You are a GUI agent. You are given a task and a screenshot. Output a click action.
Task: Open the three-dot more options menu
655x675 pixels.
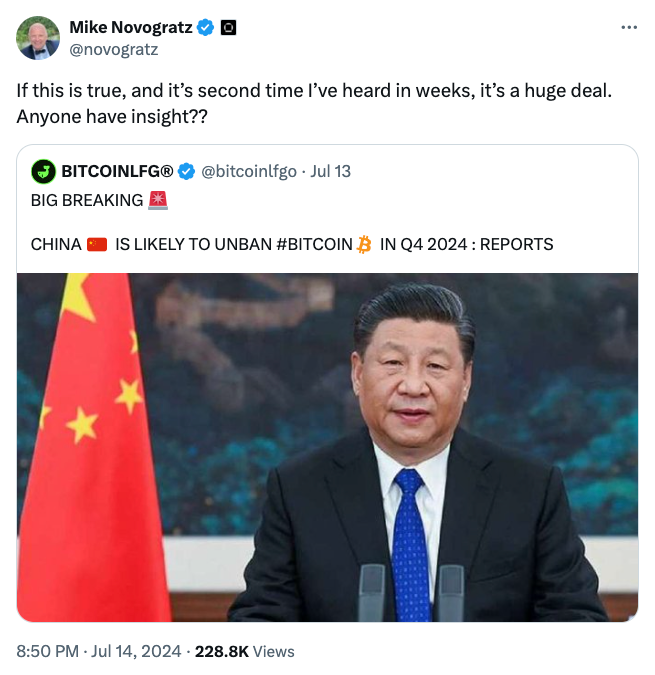(x=629, y=28)
